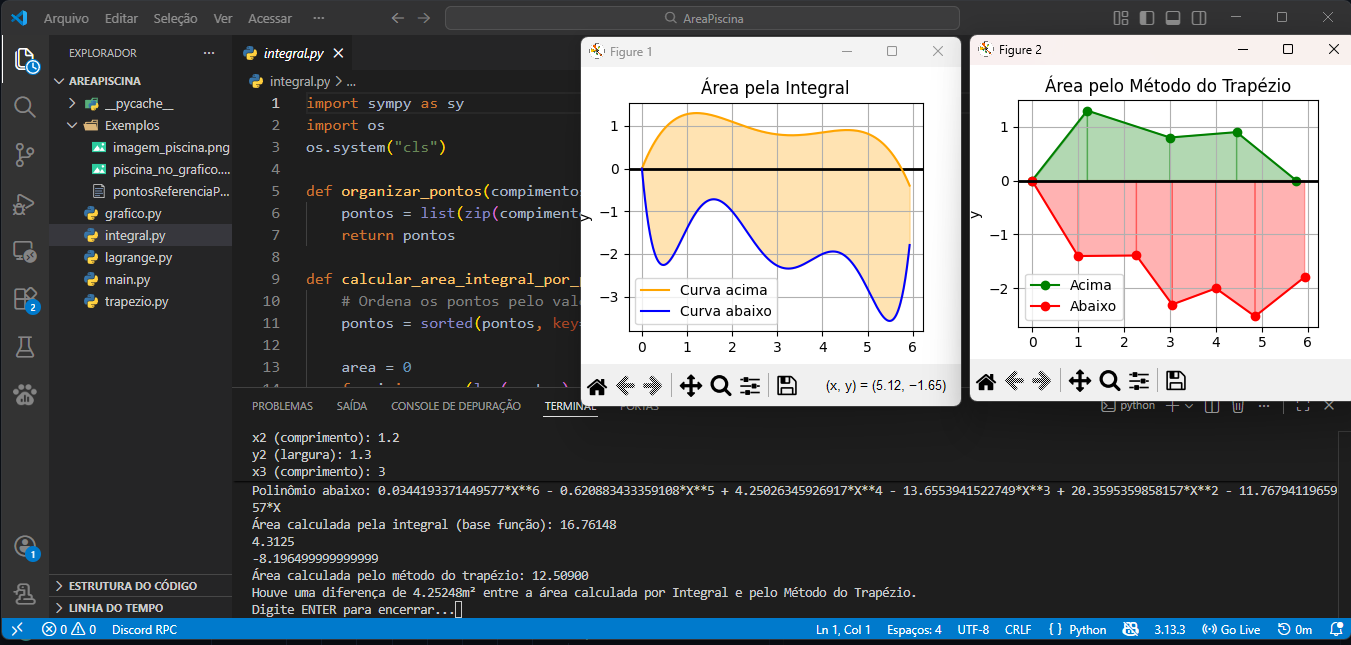The height and width of the screenshot is (645, 1351).
Task: Reset view with Home icon in Figure 2
Action: point(985,380)
